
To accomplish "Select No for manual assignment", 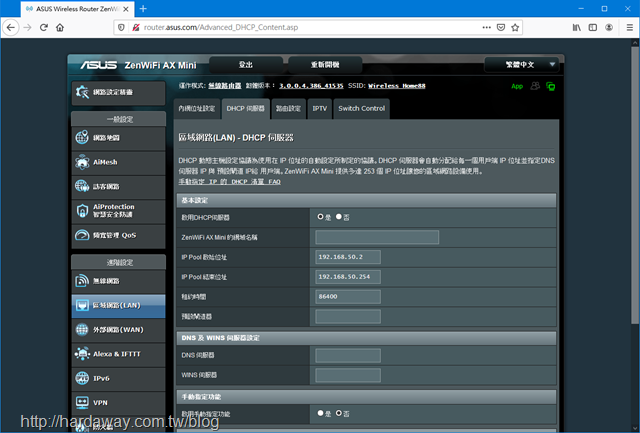I will (339, 413).
